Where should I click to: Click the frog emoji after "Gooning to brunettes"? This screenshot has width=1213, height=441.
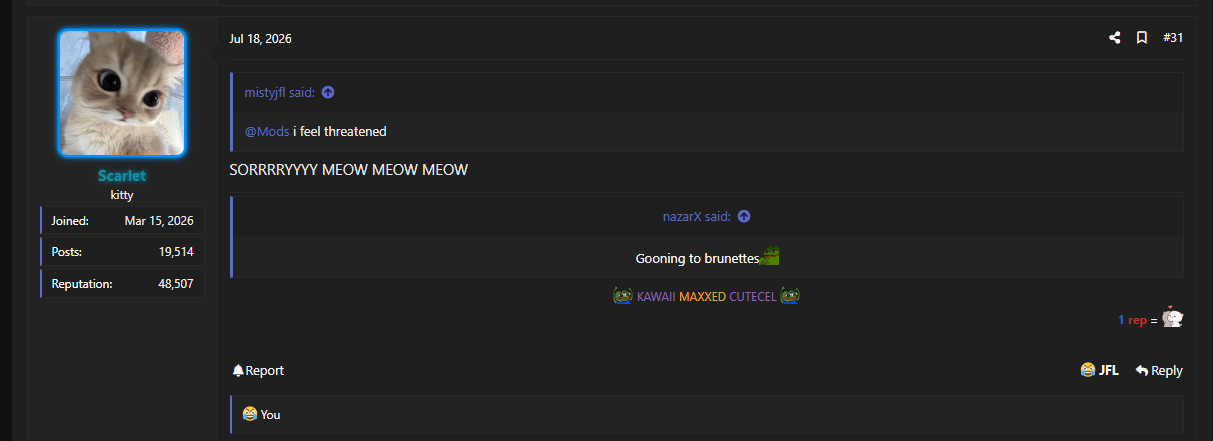point(770,256)
